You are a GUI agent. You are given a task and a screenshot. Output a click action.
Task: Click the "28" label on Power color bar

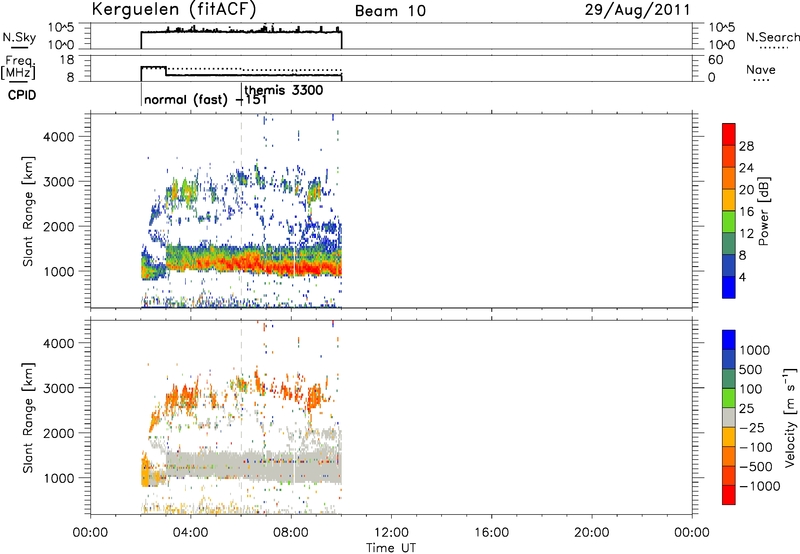(746, 146)
